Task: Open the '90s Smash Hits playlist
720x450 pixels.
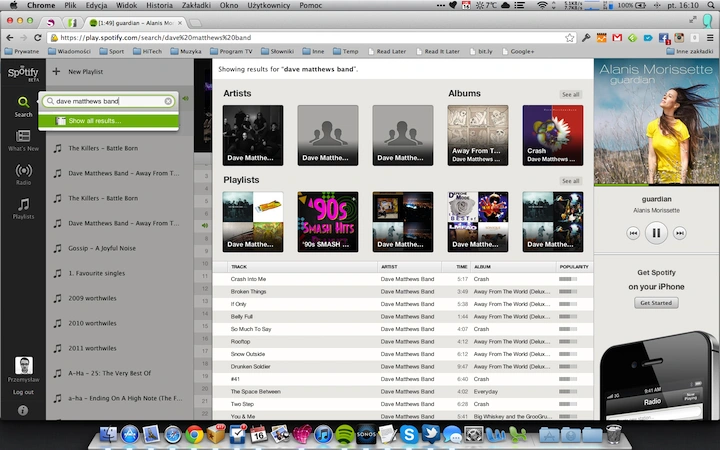Action: click(x=328, y=222)
